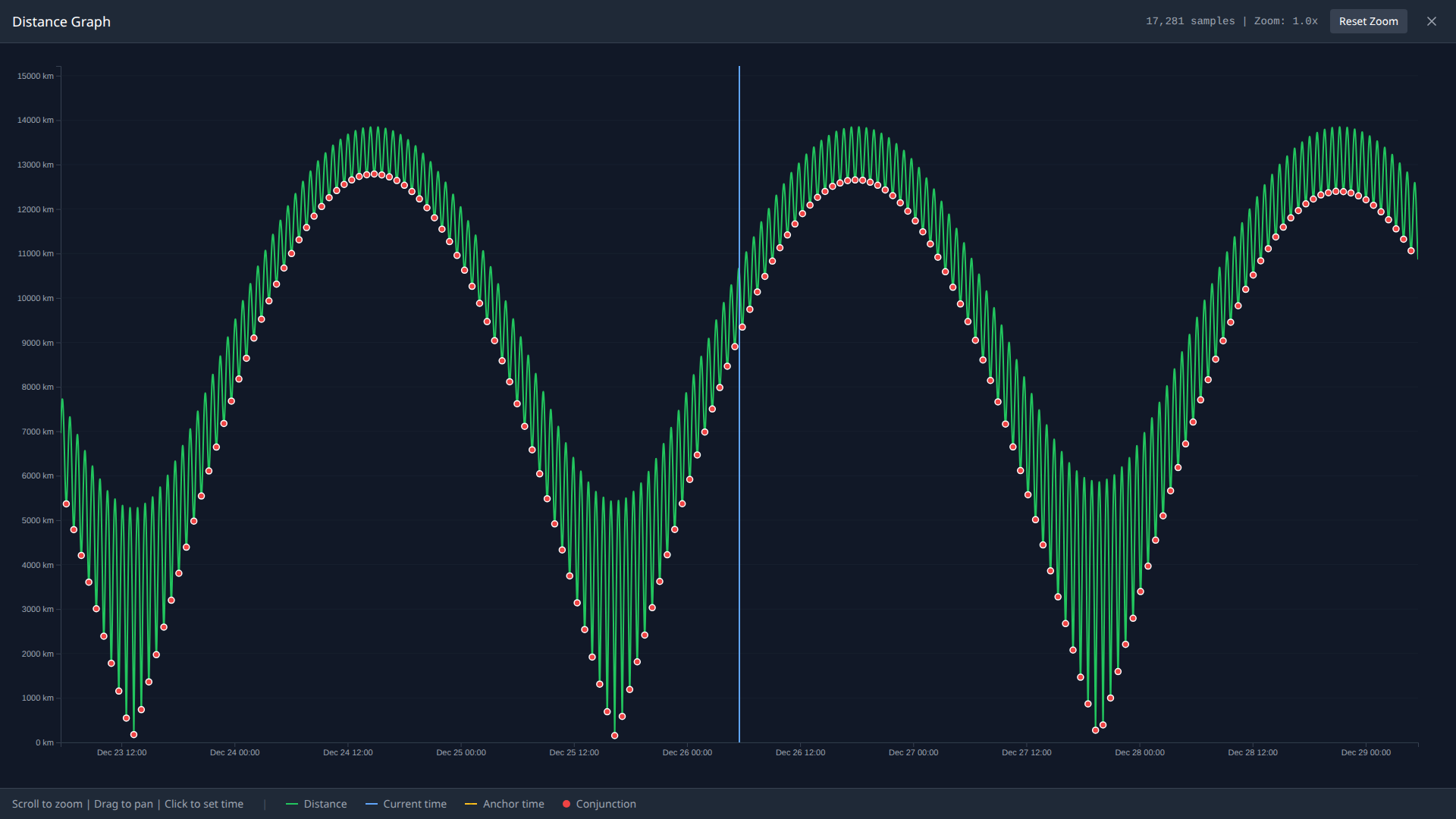Click the orange Anchor time legend line
1456x819 pixels.
(x=471, y=804)
